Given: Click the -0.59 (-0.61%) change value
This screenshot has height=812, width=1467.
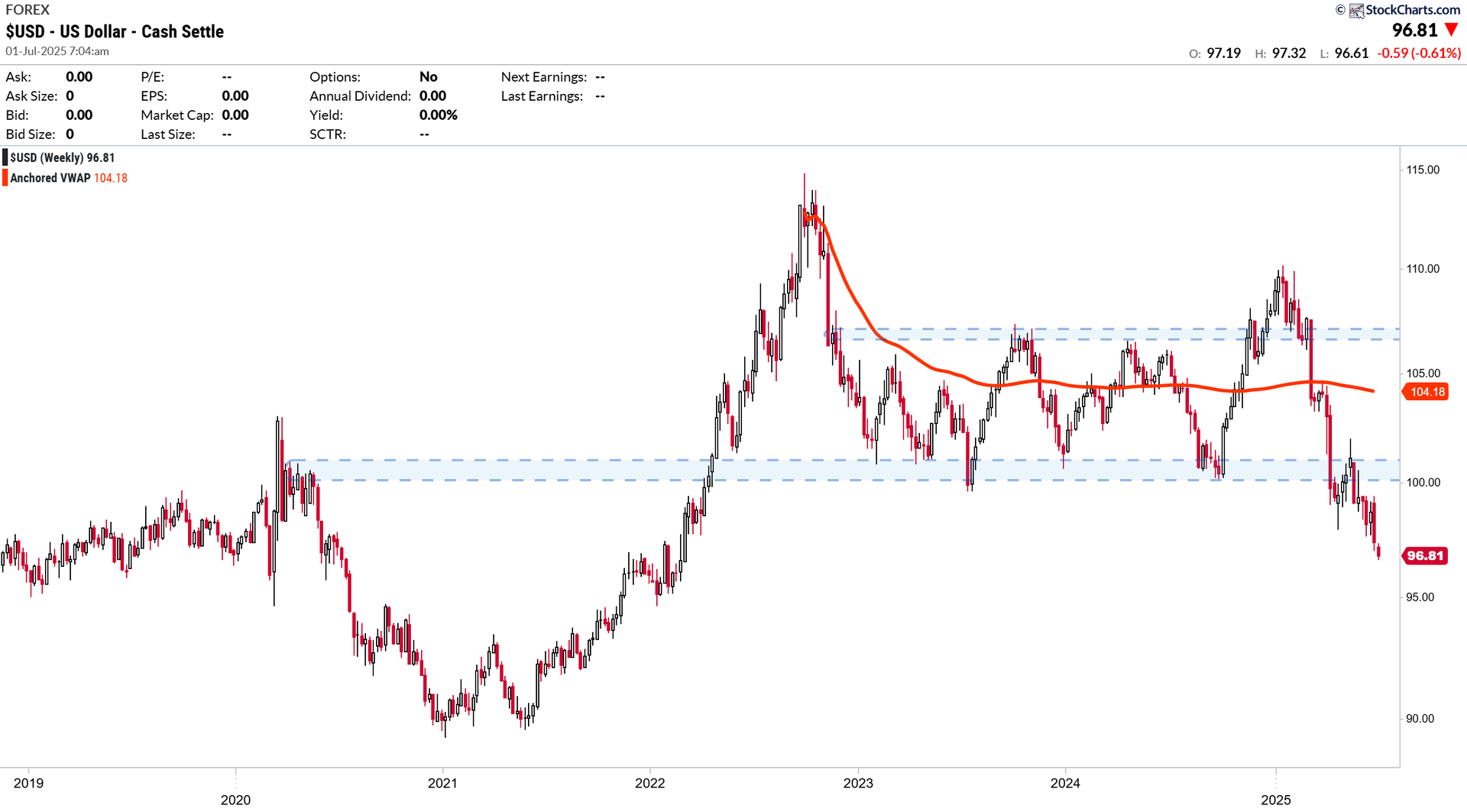Looking at the screenshot, I should (x=1419, y=53).
